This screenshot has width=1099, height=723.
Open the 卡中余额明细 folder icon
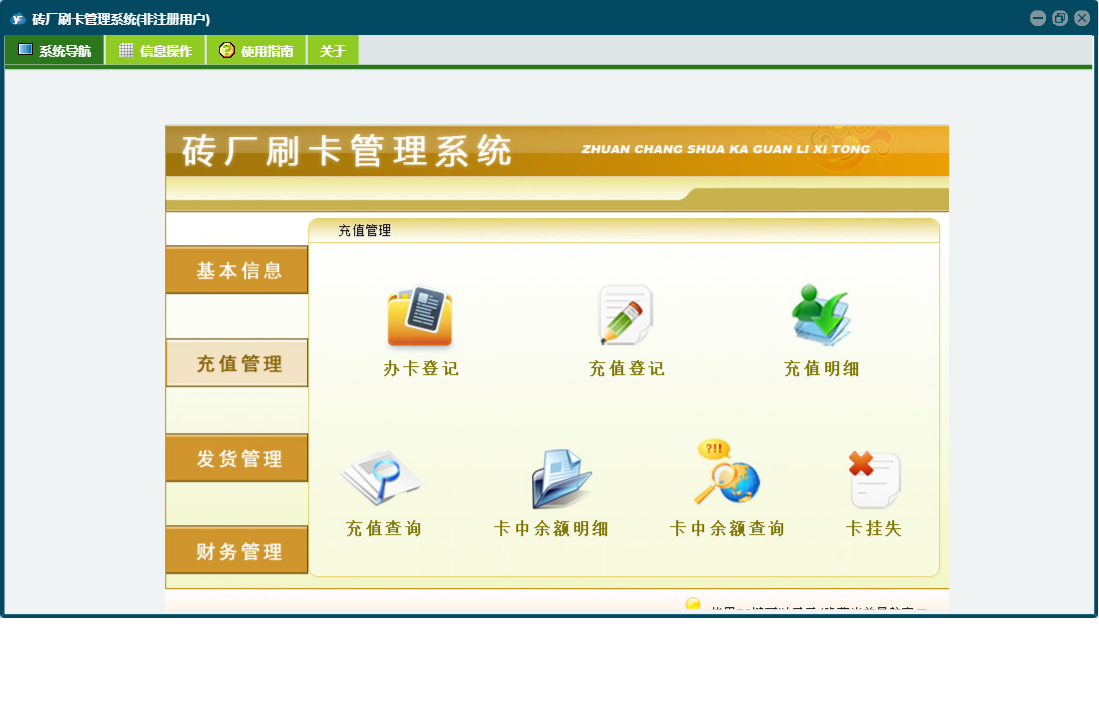[562, 478]
